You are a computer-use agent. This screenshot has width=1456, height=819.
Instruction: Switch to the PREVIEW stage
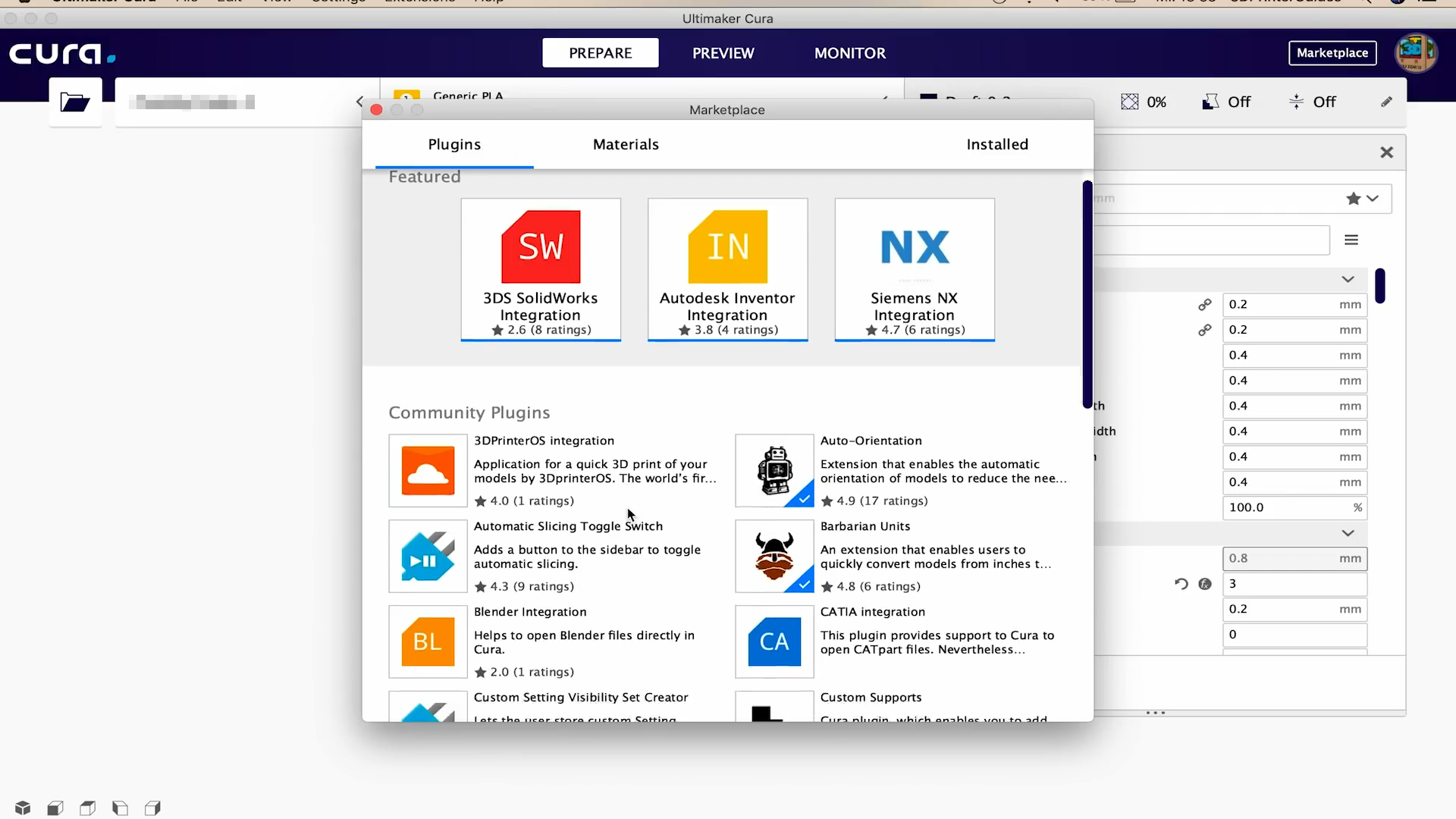723,53
